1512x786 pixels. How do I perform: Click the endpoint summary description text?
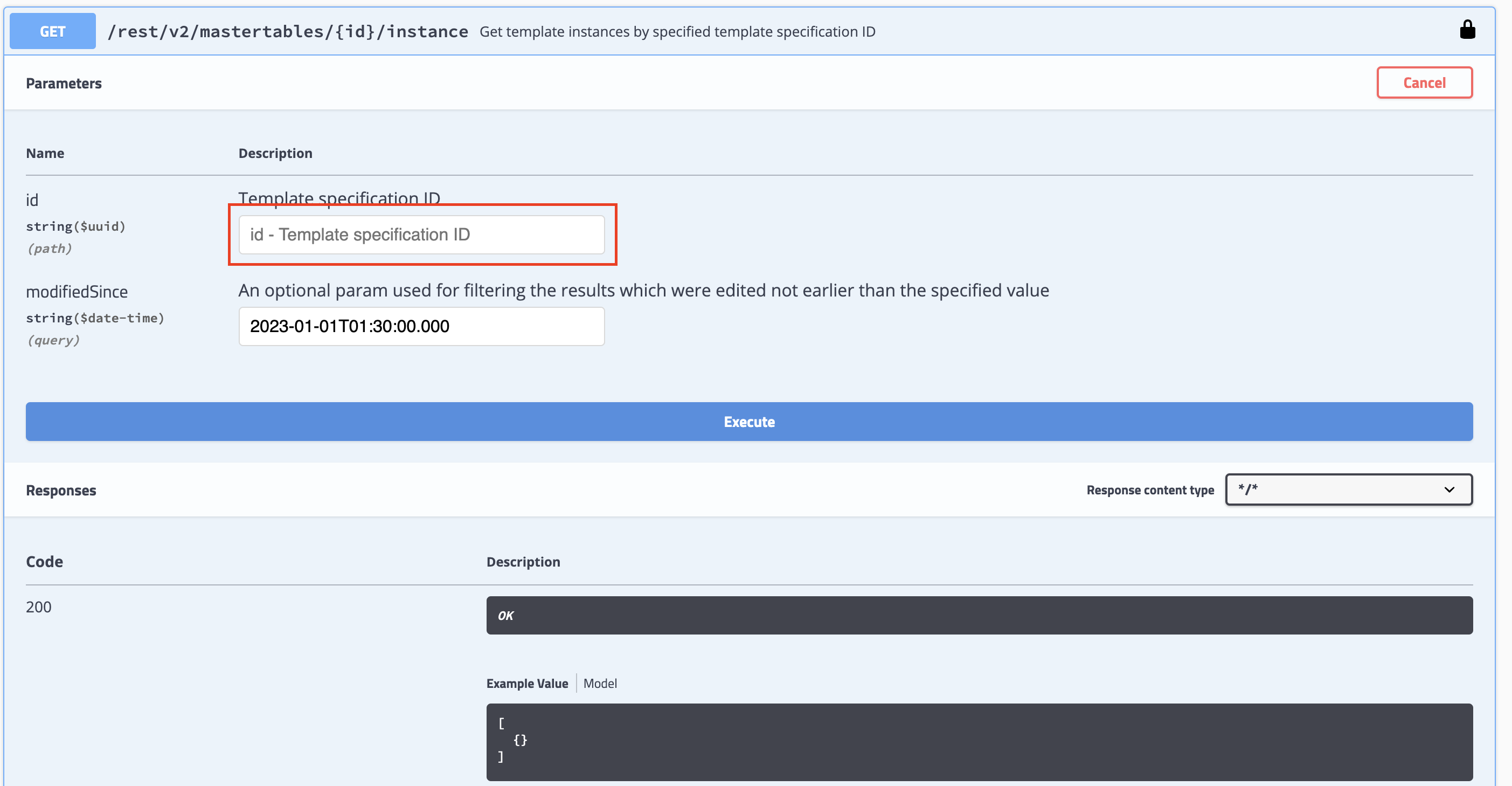click(x=677, y=32)
